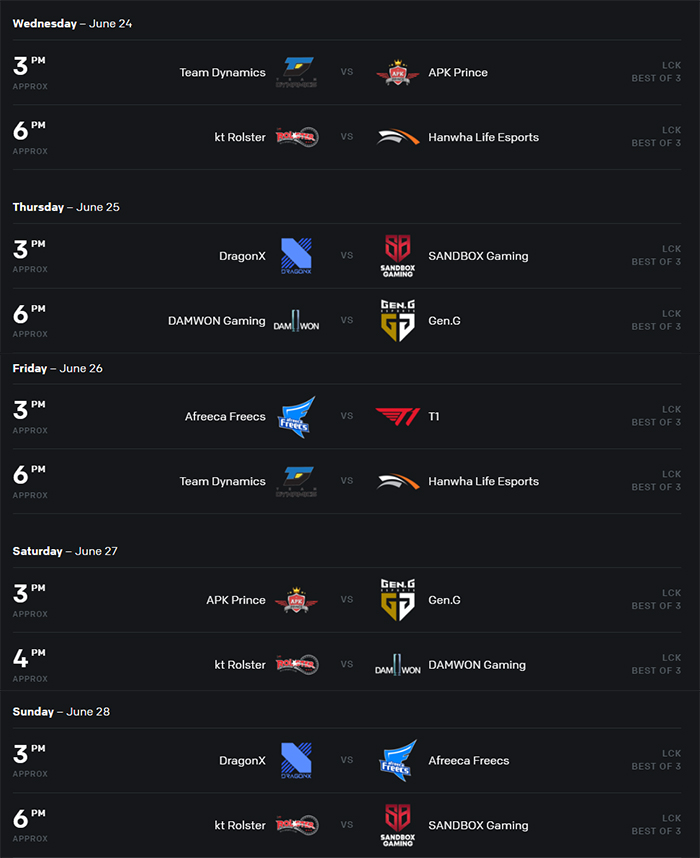Open Friday's Team Dynamics vs Hanwha Life match row
The width and height of the screenshot is (700, 858).
(347, 482)
